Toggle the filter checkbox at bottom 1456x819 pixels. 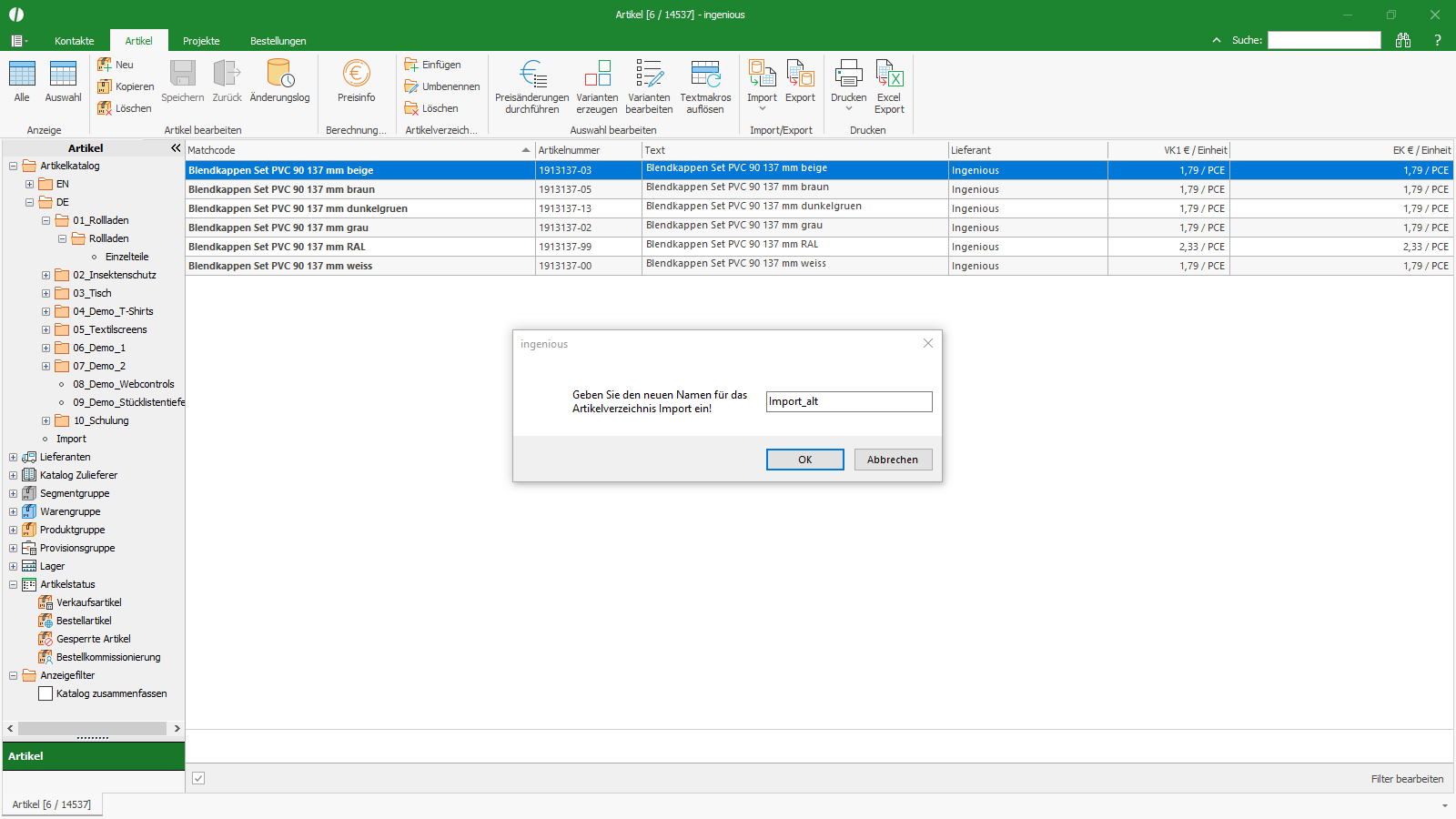click(198, 778)
